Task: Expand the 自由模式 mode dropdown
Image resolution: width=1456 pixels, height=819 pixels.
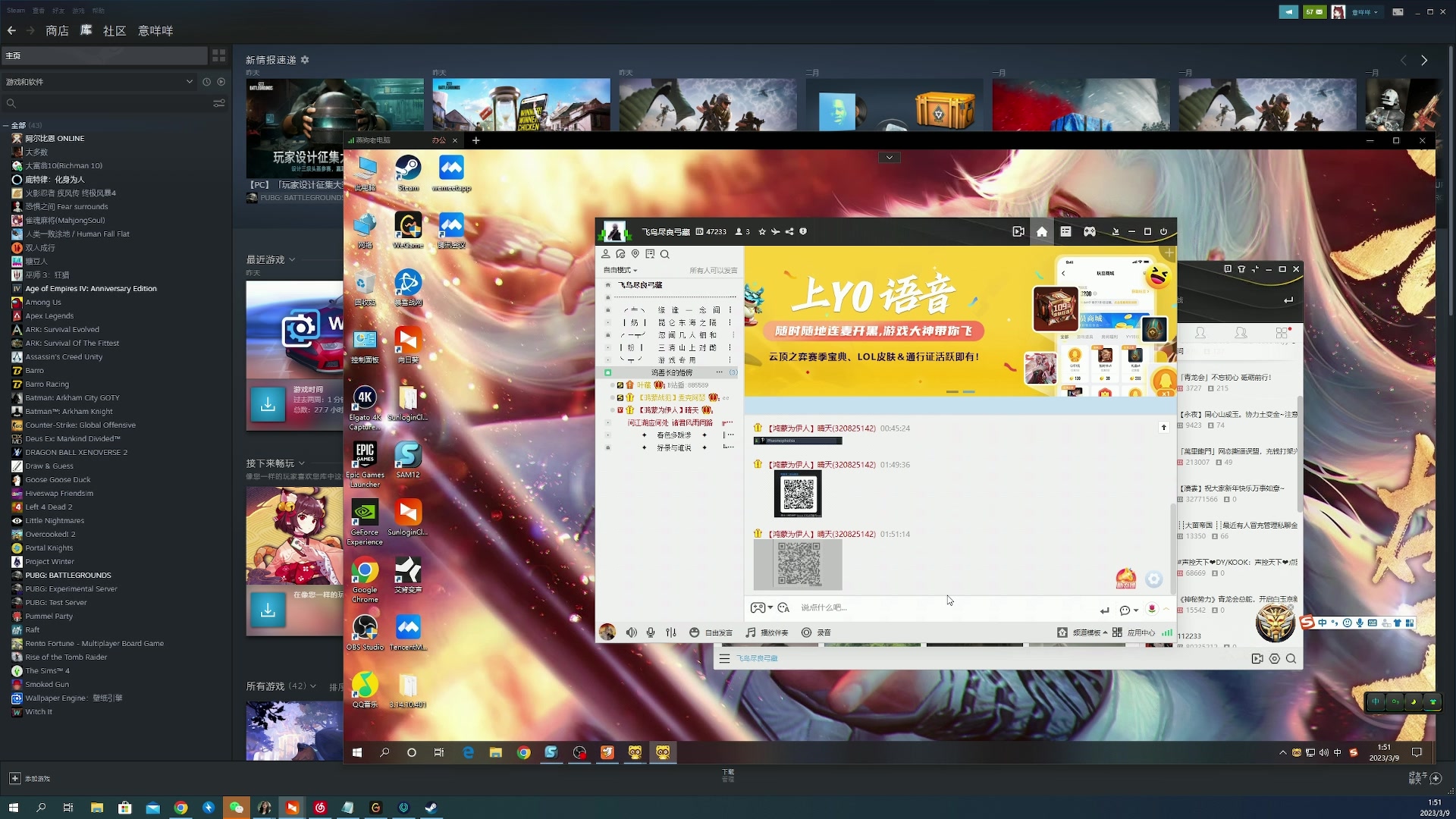Action: tap(620, 270)
